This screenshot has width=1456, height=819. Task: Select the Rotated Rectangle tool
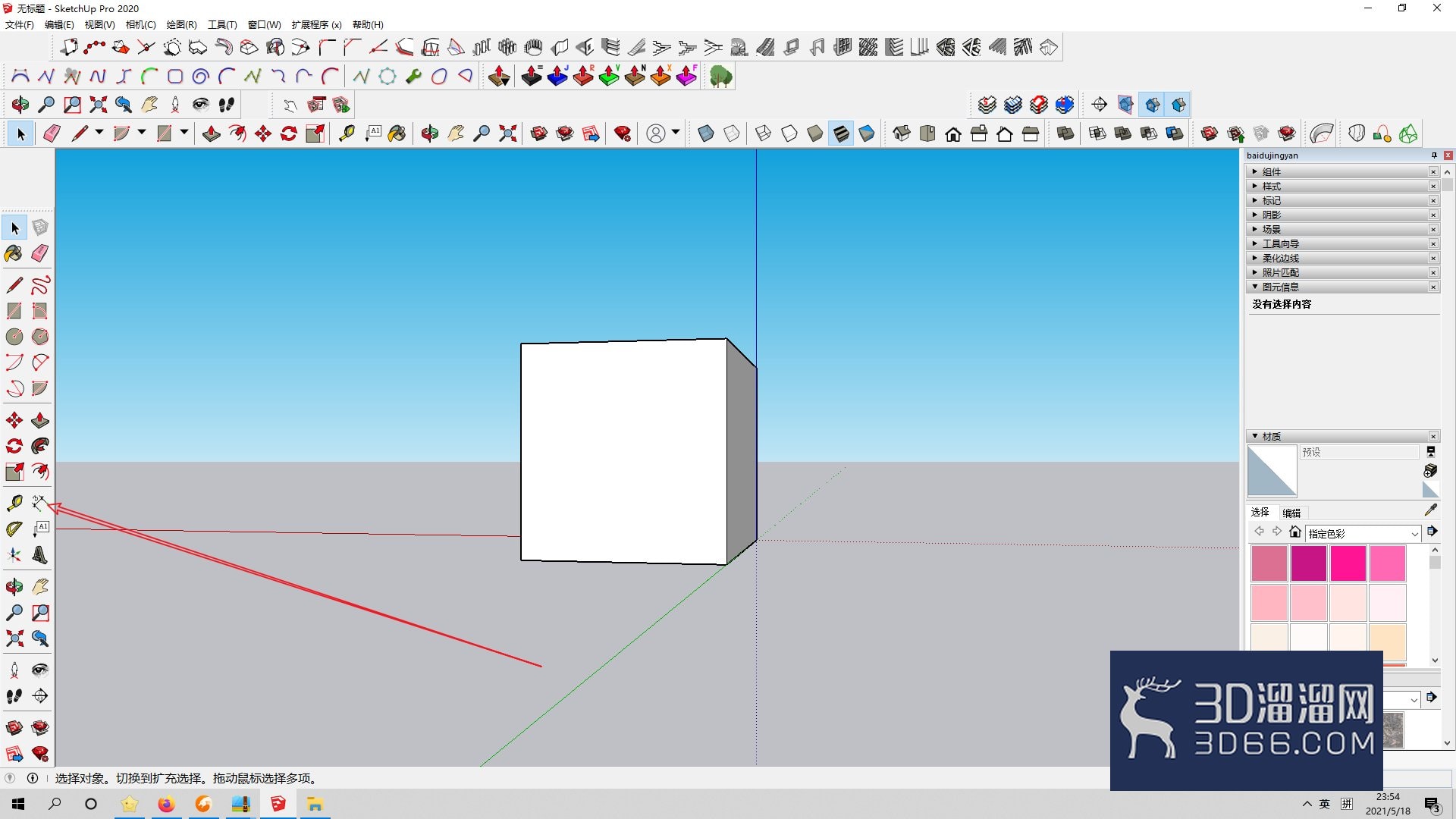40,311
